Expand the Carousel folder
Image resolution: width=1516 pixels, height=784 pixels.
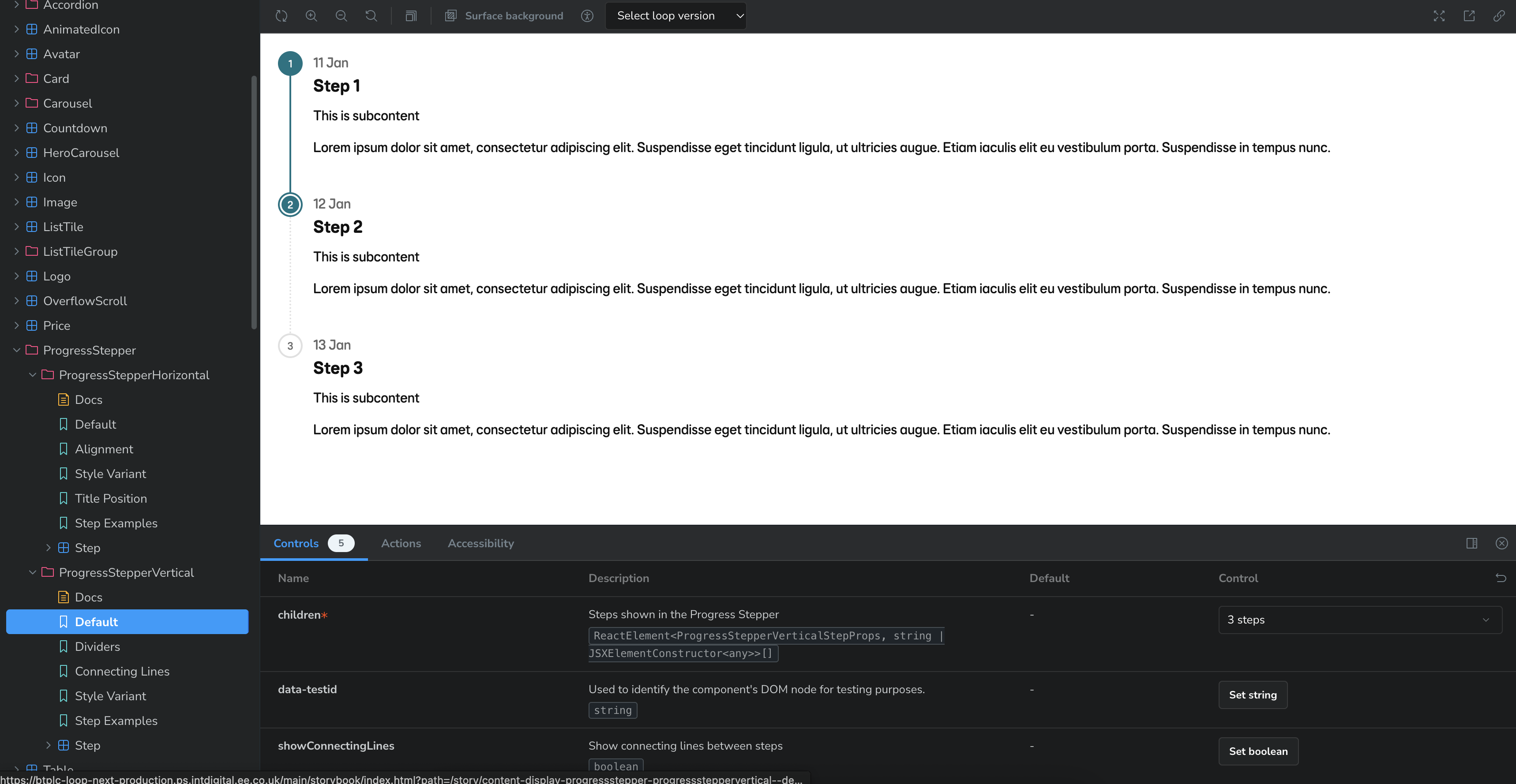(16, 104)
